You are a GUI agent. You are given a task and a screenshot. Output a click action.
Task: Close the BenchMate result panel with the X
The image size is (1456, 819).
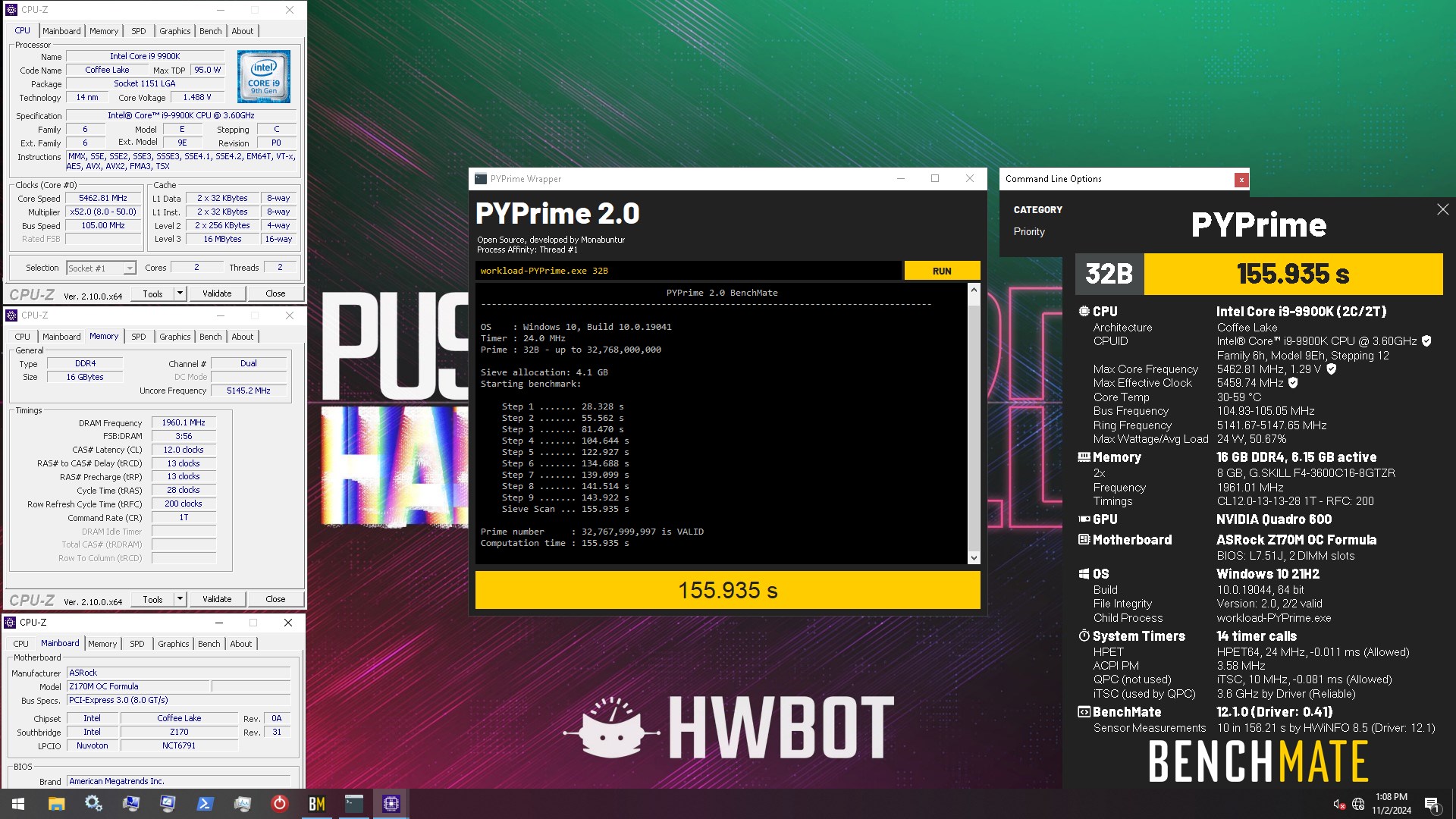(1442, 209)
